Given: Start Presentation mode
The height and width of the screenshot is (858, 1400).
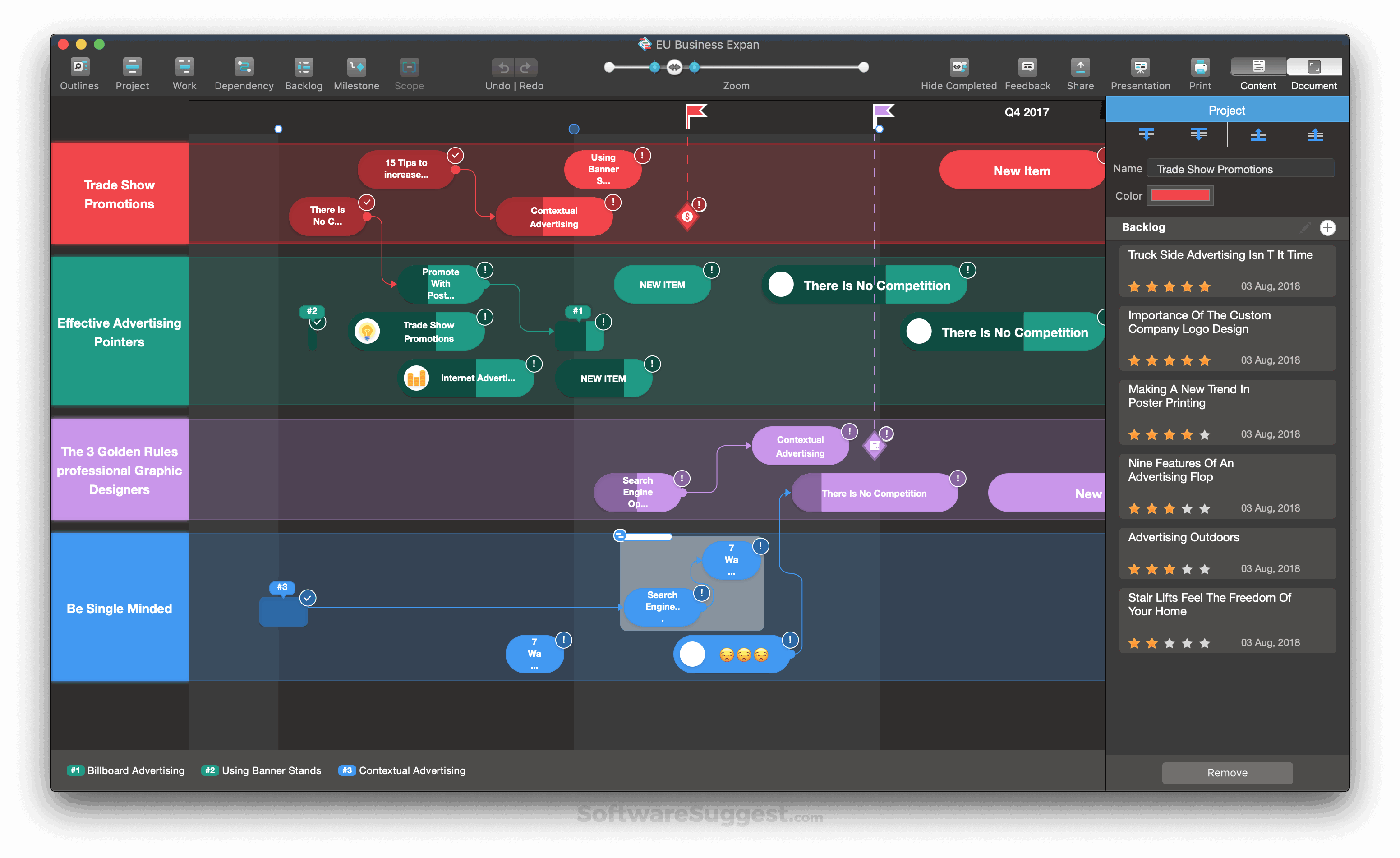Looking at the screenshot, I should pyautogui.click(x=1140, y=73).
